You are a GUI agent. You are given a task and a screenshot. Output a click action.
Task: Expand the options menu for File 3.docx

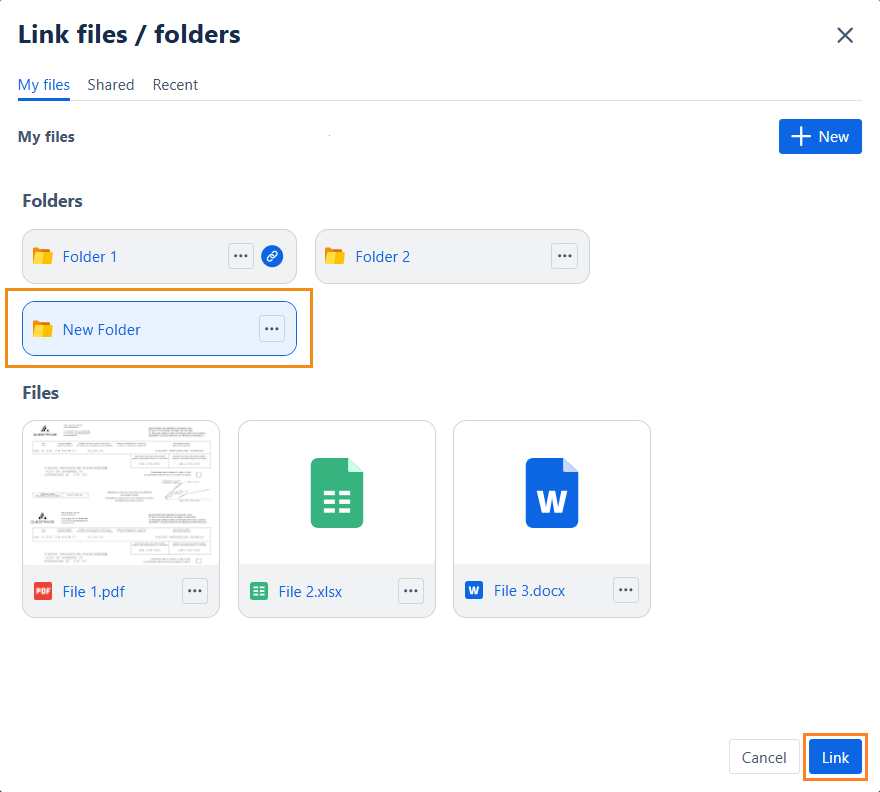pos(626,591)
